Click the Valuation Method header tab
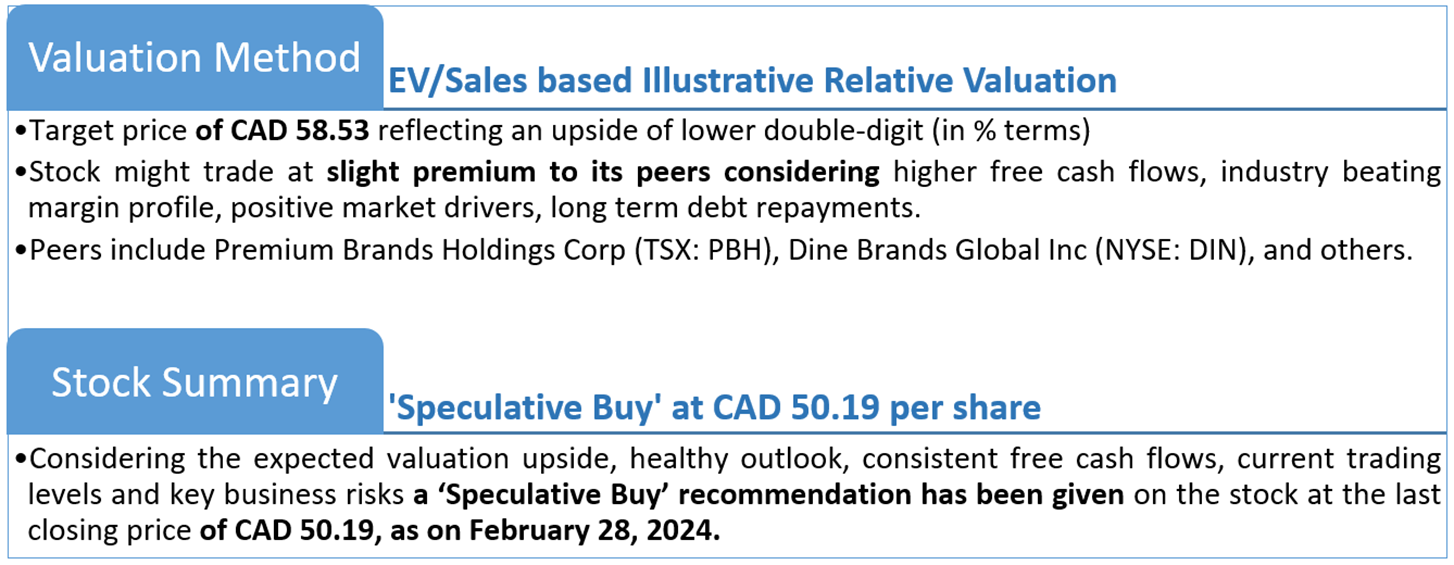This screenshot has width=1454, height=565. pyautogui.click(x=194, y=57)
